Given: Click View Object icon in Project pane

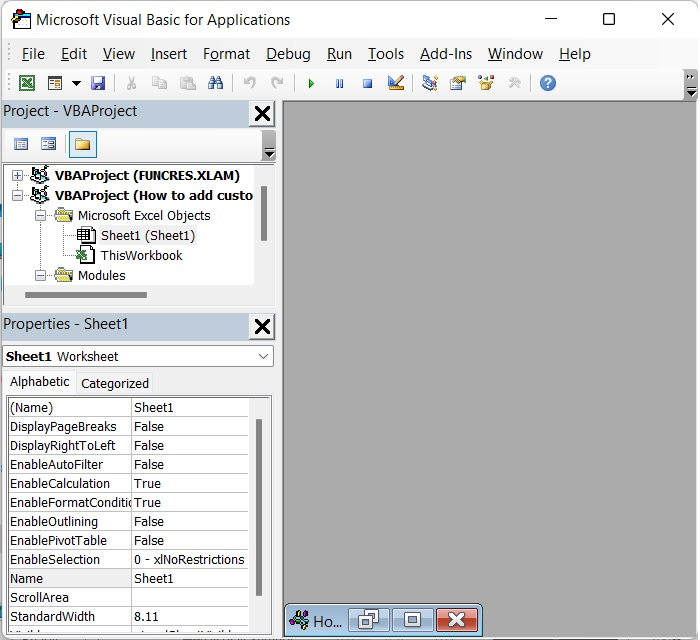Looking at the screenshot, I should pos(48,144).
